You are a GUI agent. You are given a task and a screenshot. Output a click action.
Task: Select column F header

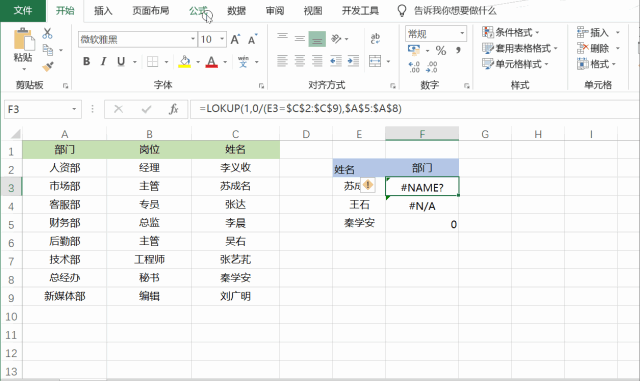point(422,134)
